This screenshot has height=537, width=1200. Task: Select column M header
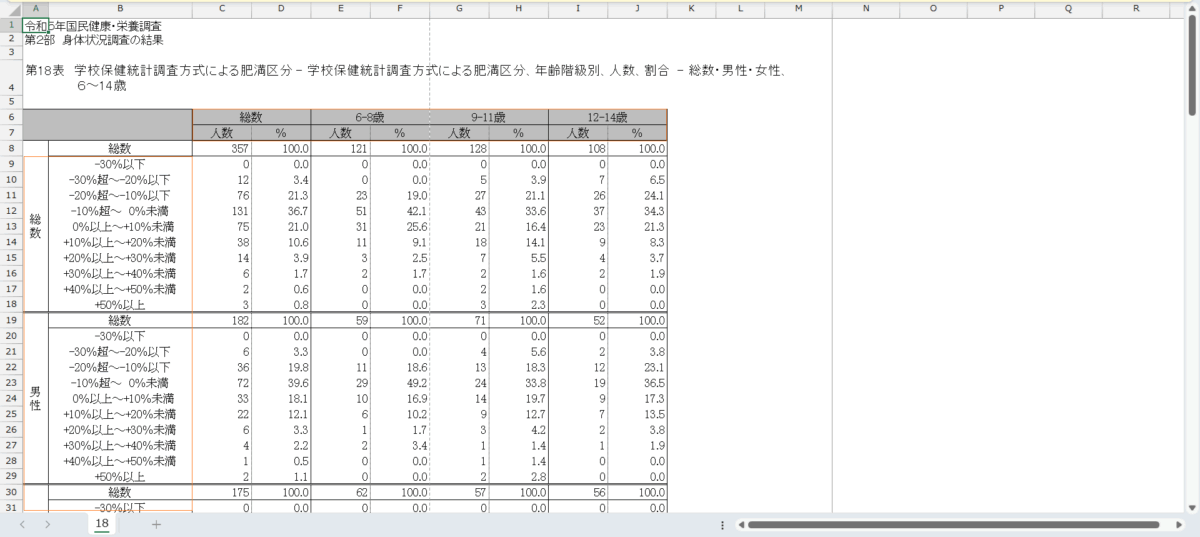[799, 8]
